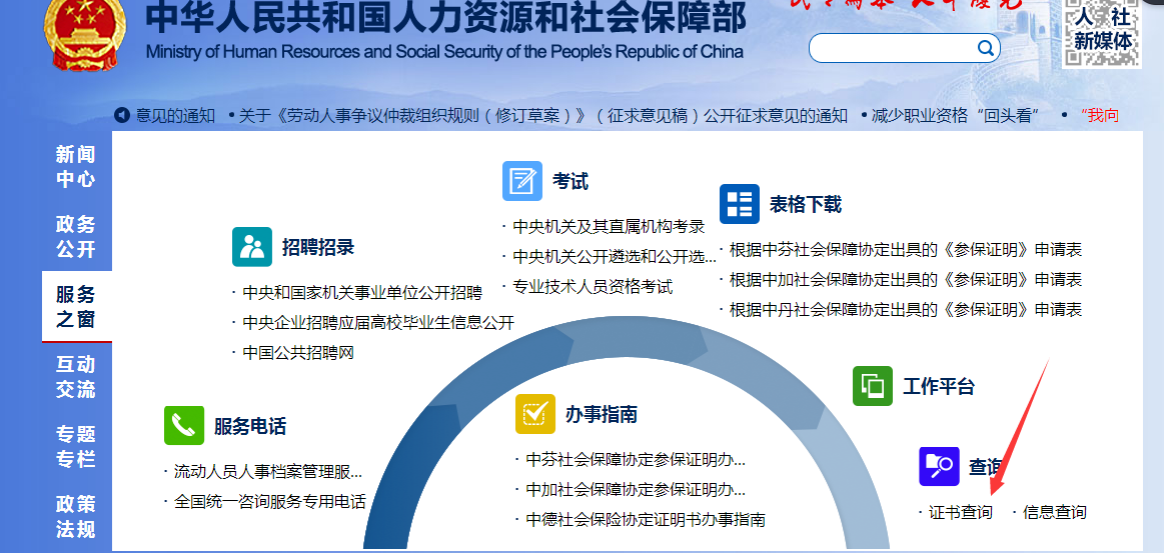This screenshot has width=1164, height=553.
Task: Open the 政务公开 sidebar tab
Action: 76,236
